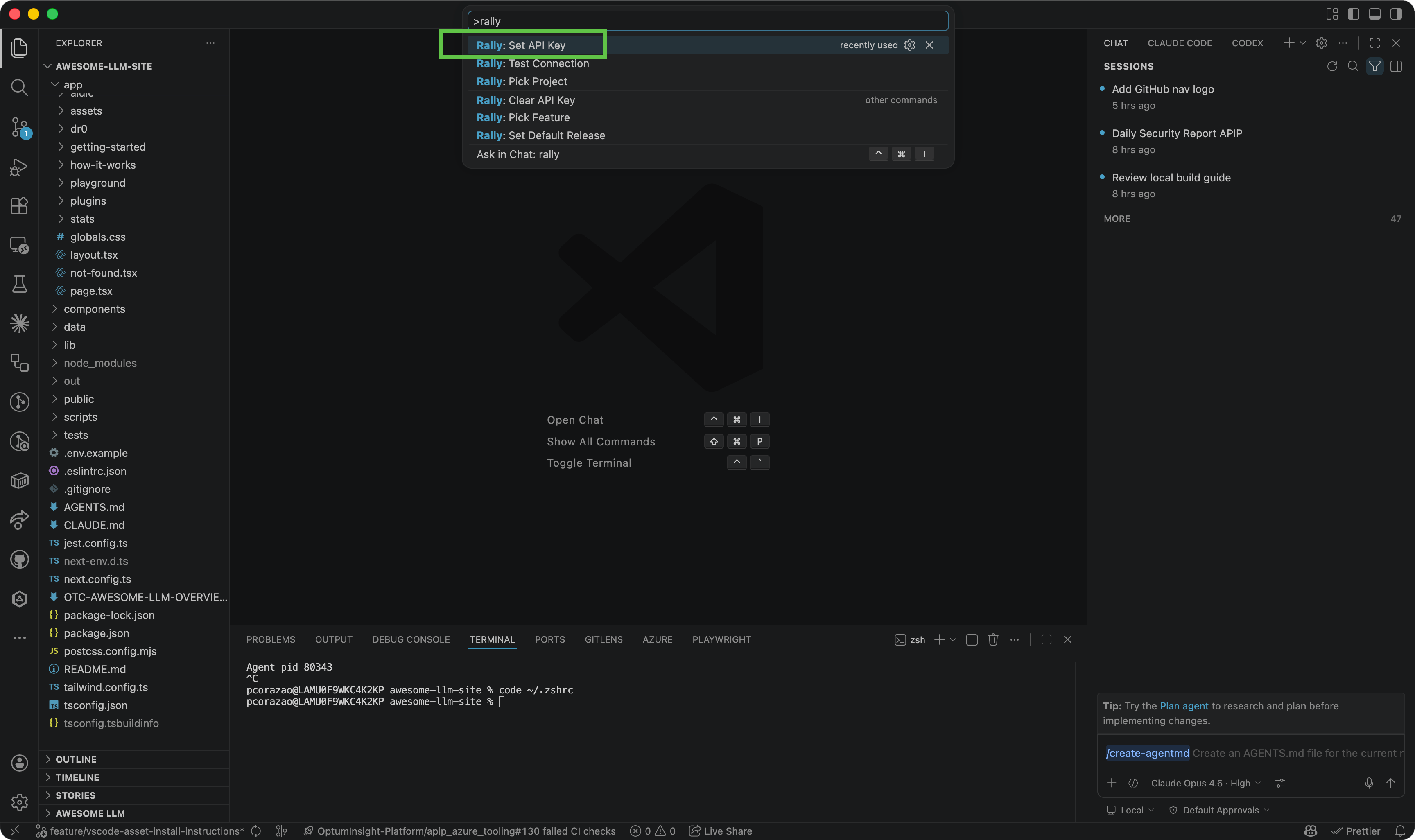
Task: Open the Claude Code starburst icon
Action: [19, 323]
